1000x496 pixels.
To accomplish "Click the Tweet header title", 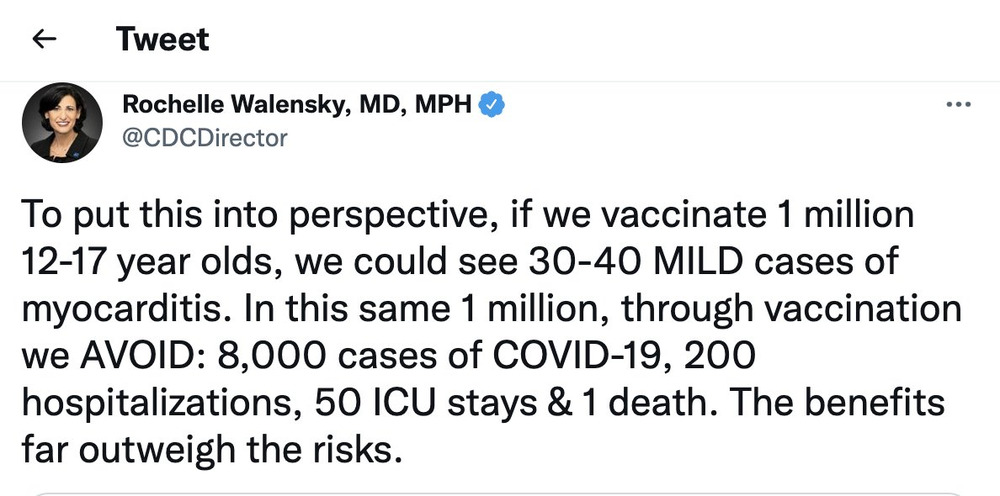I will click(x=162, y=39).
